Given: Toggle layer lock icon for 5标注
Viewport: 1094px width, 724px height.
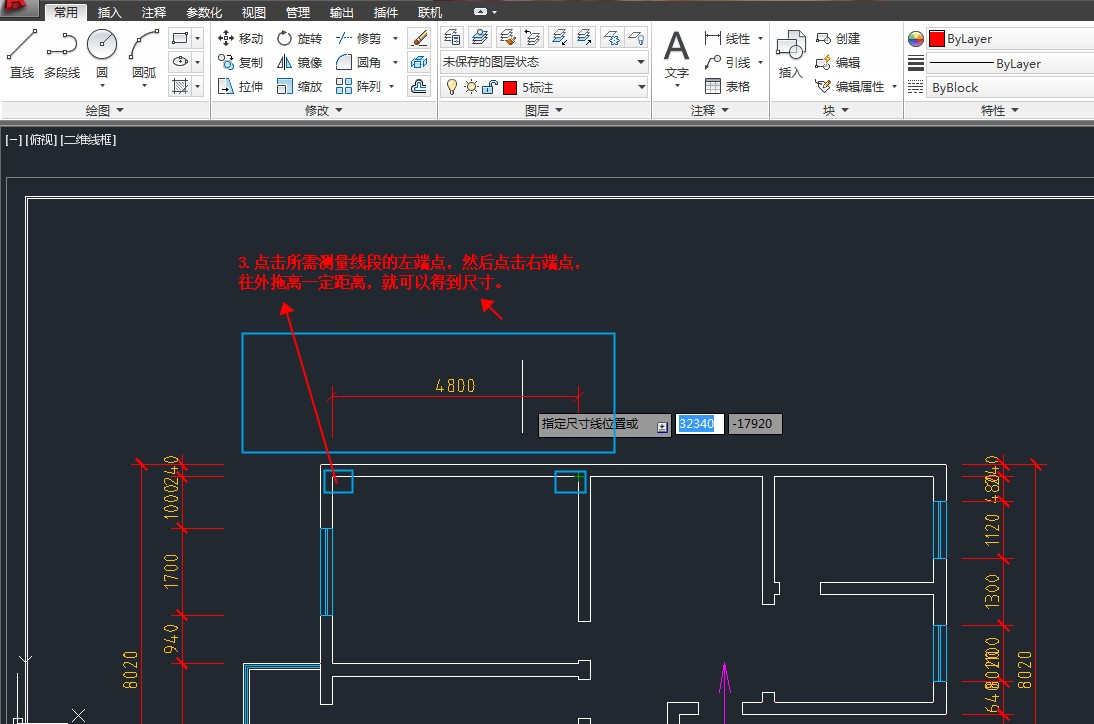Looking at the screenshot, I should (x=490, y=86).
